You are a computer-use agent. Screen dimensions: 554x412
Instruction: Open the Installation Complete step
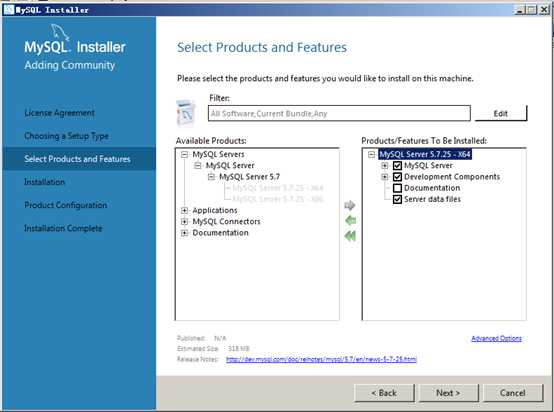63,228
